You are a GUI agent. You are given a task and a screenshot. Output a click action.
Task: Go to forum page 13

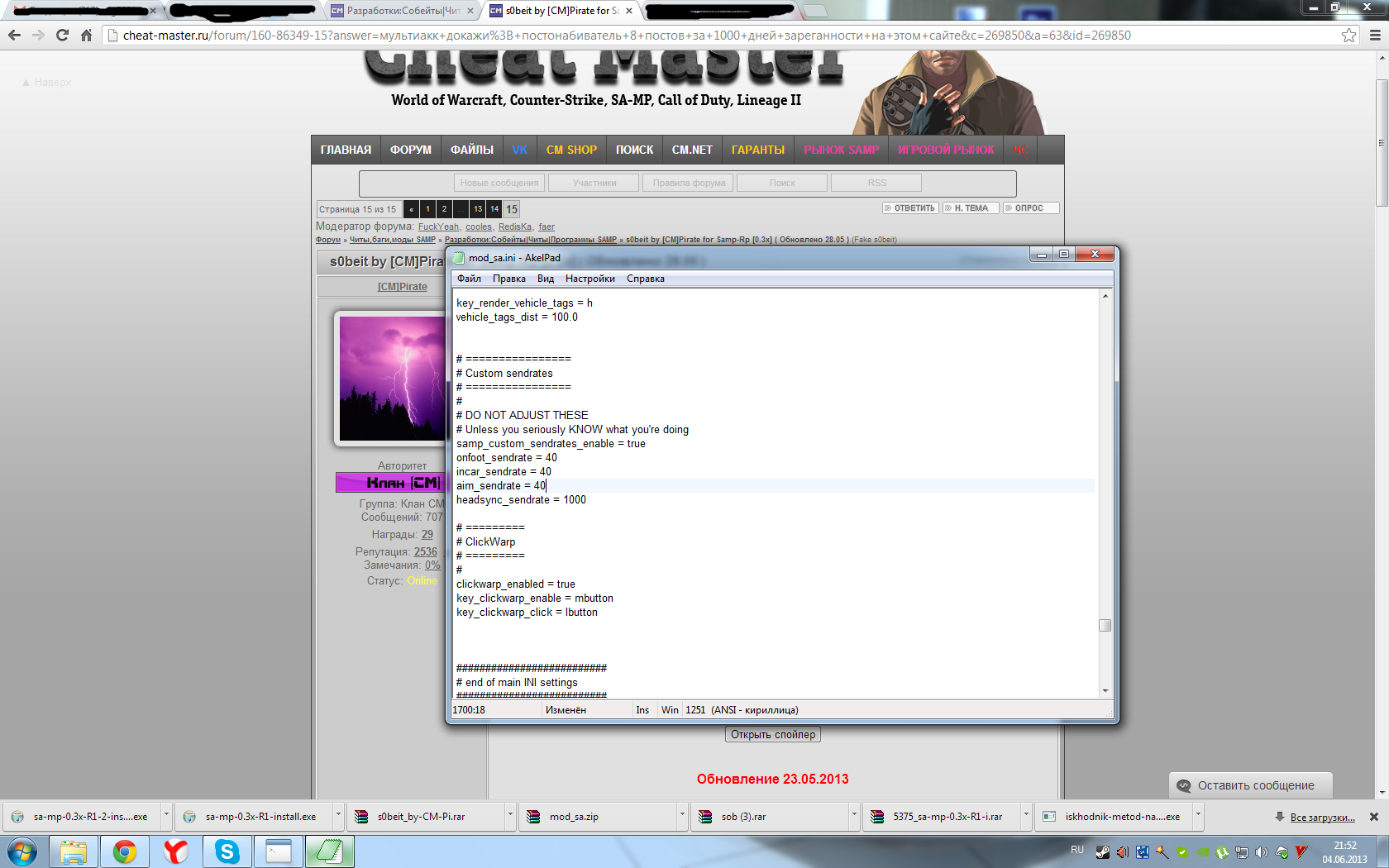pyautogui.click(x=478, y=209)
